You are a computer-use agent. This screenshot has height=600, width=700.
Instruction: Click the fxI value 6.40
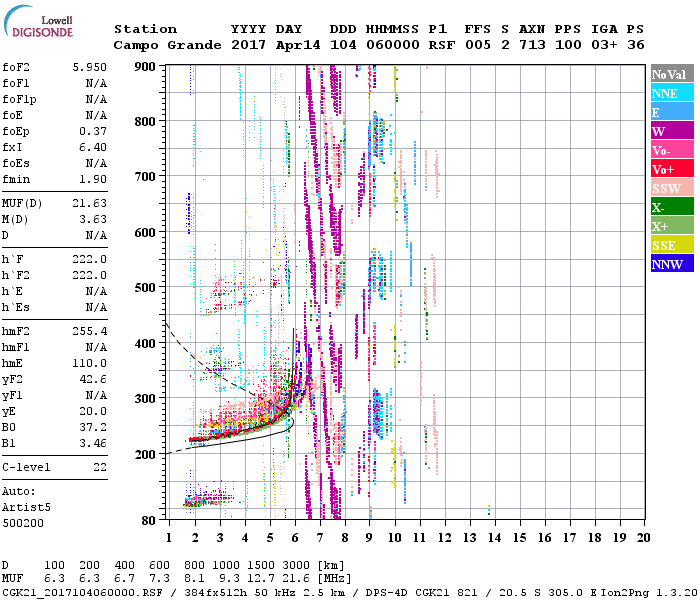point(93,147)
